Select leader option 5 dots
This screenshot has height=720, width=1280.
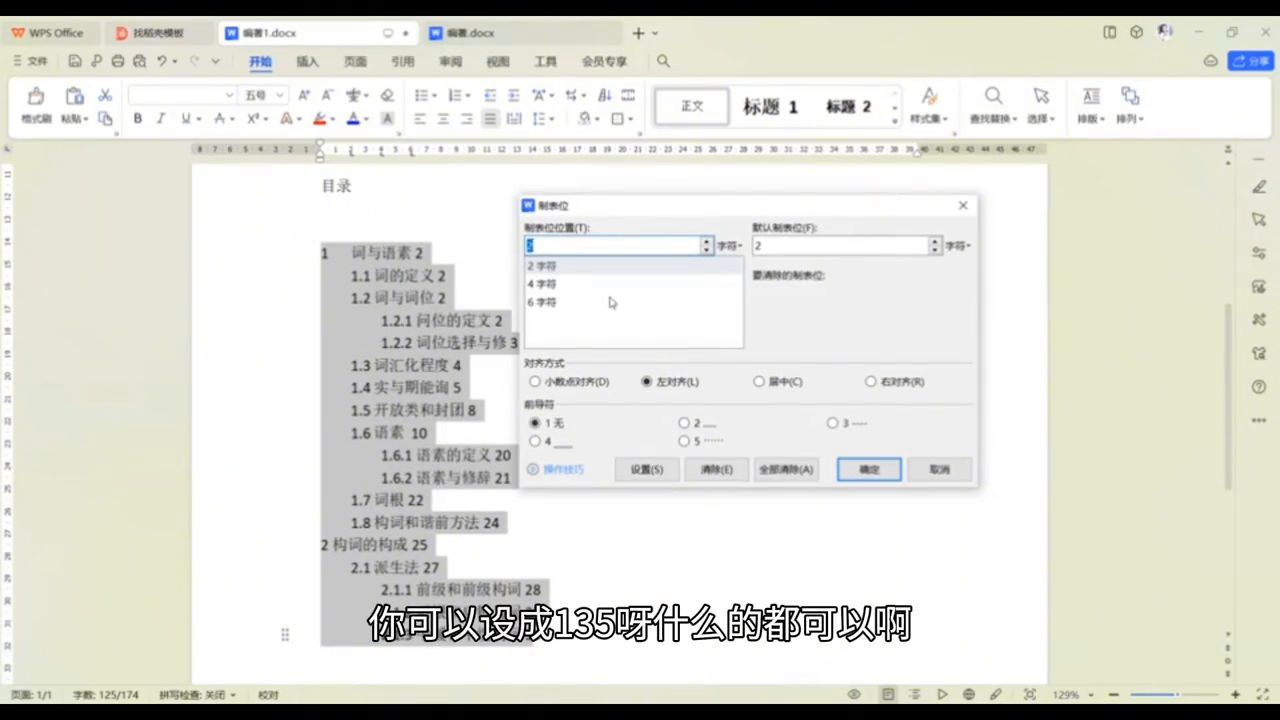coord(684,441)
